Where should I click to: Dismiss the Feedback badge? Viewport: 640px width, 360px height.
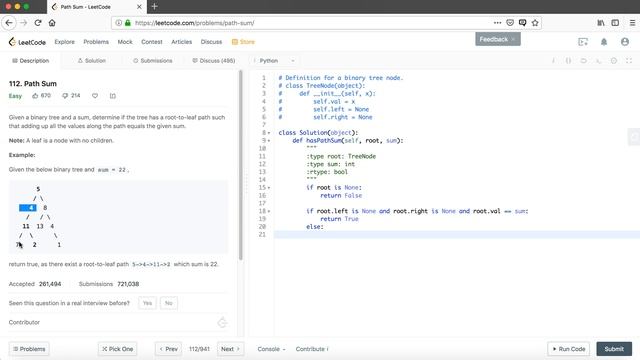pos(513,39)
